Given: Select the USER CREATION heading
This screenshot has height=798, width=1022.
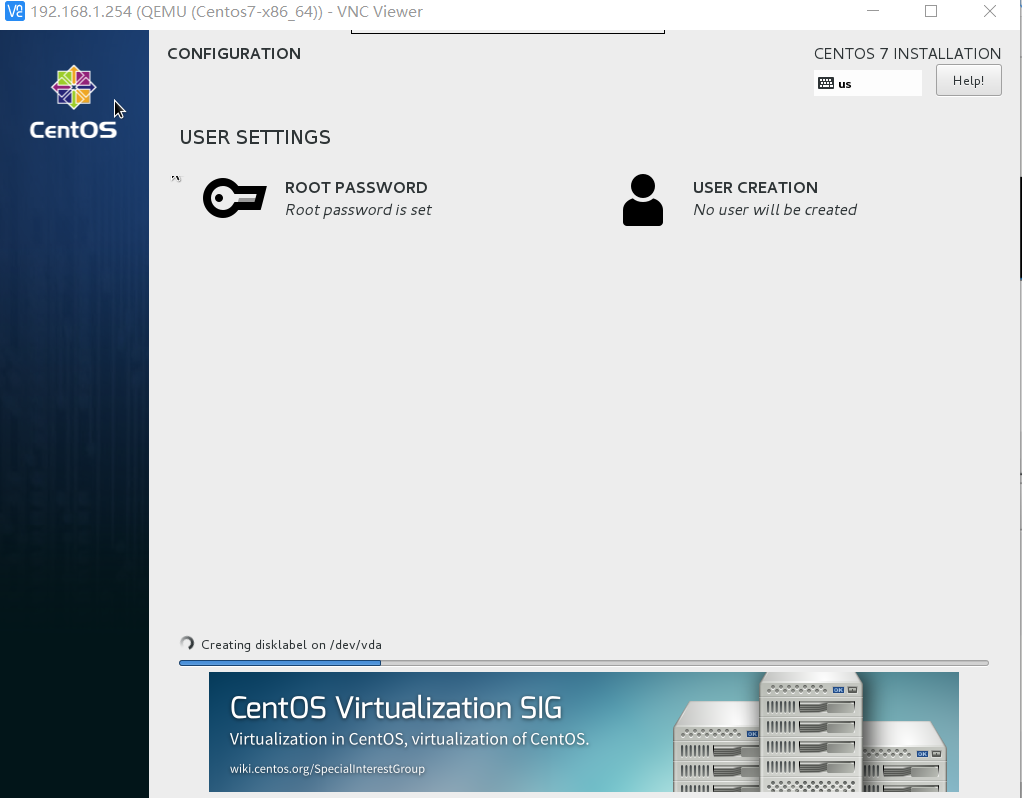Looking at the screenshot, I should 755,188.
